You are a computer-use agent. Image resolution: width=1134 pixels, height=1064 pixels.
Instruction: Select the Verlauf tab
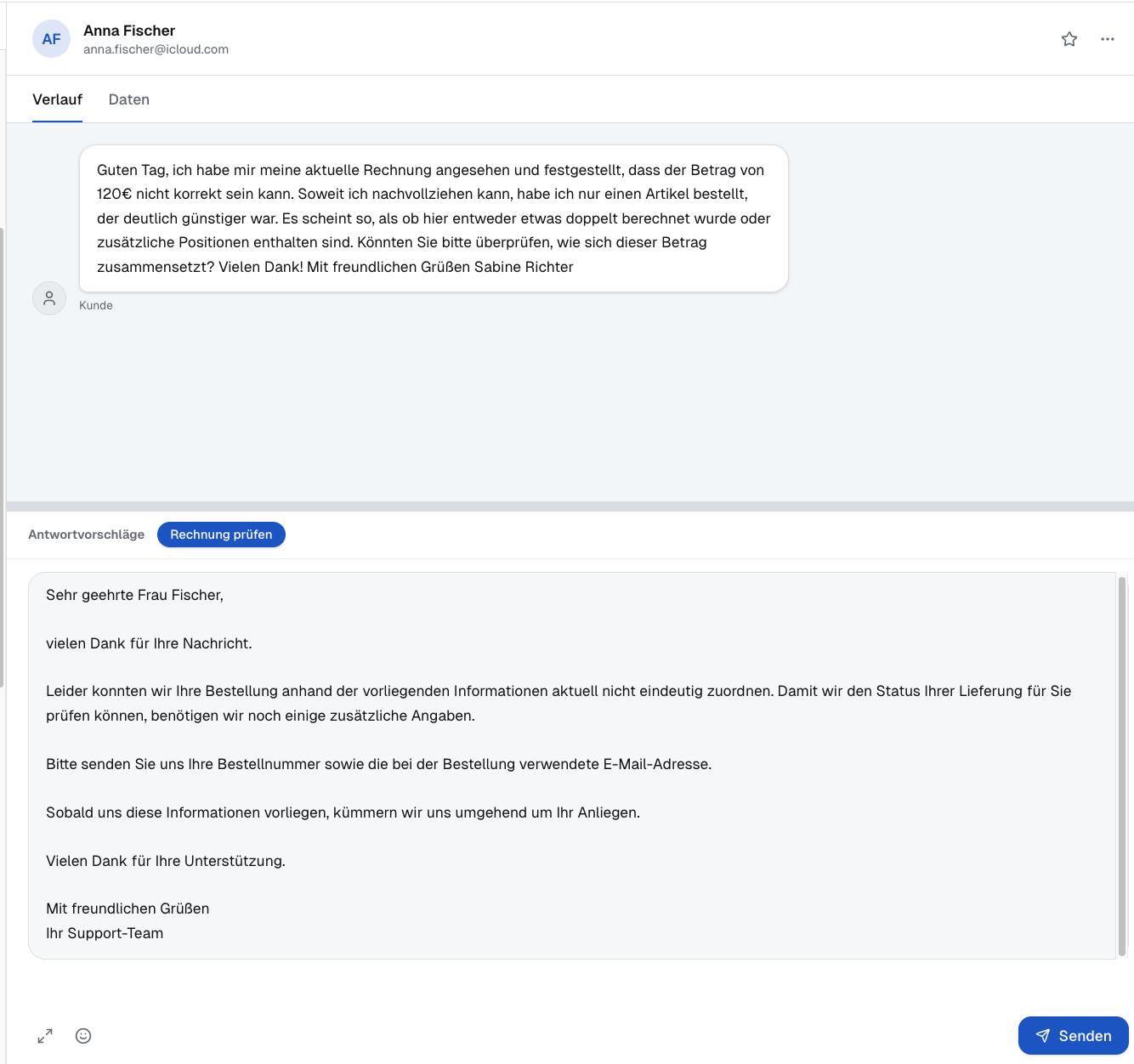(x=57, y=99)
